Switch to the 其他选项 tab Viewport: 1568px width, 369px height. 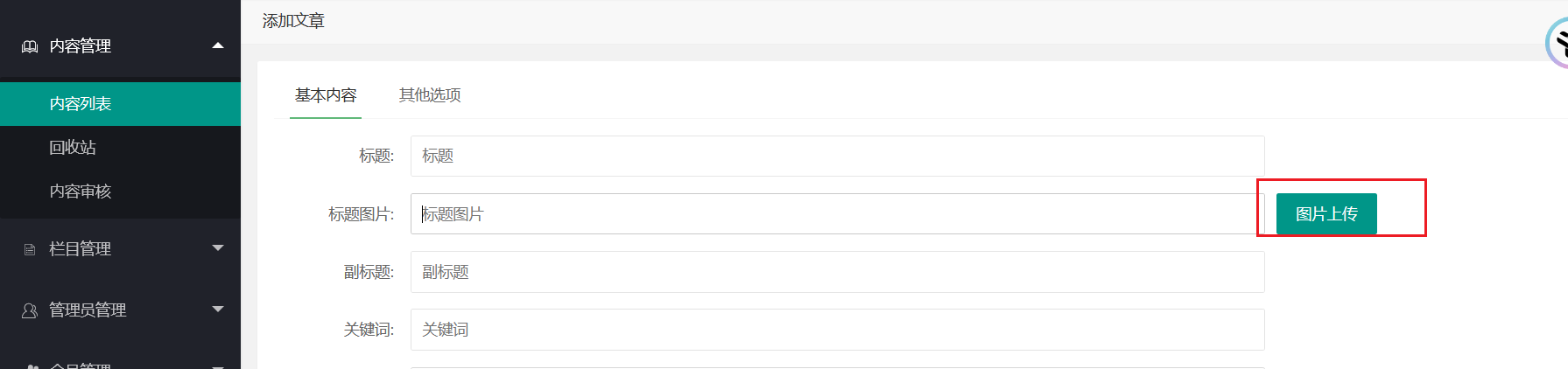tap(430, 94)
